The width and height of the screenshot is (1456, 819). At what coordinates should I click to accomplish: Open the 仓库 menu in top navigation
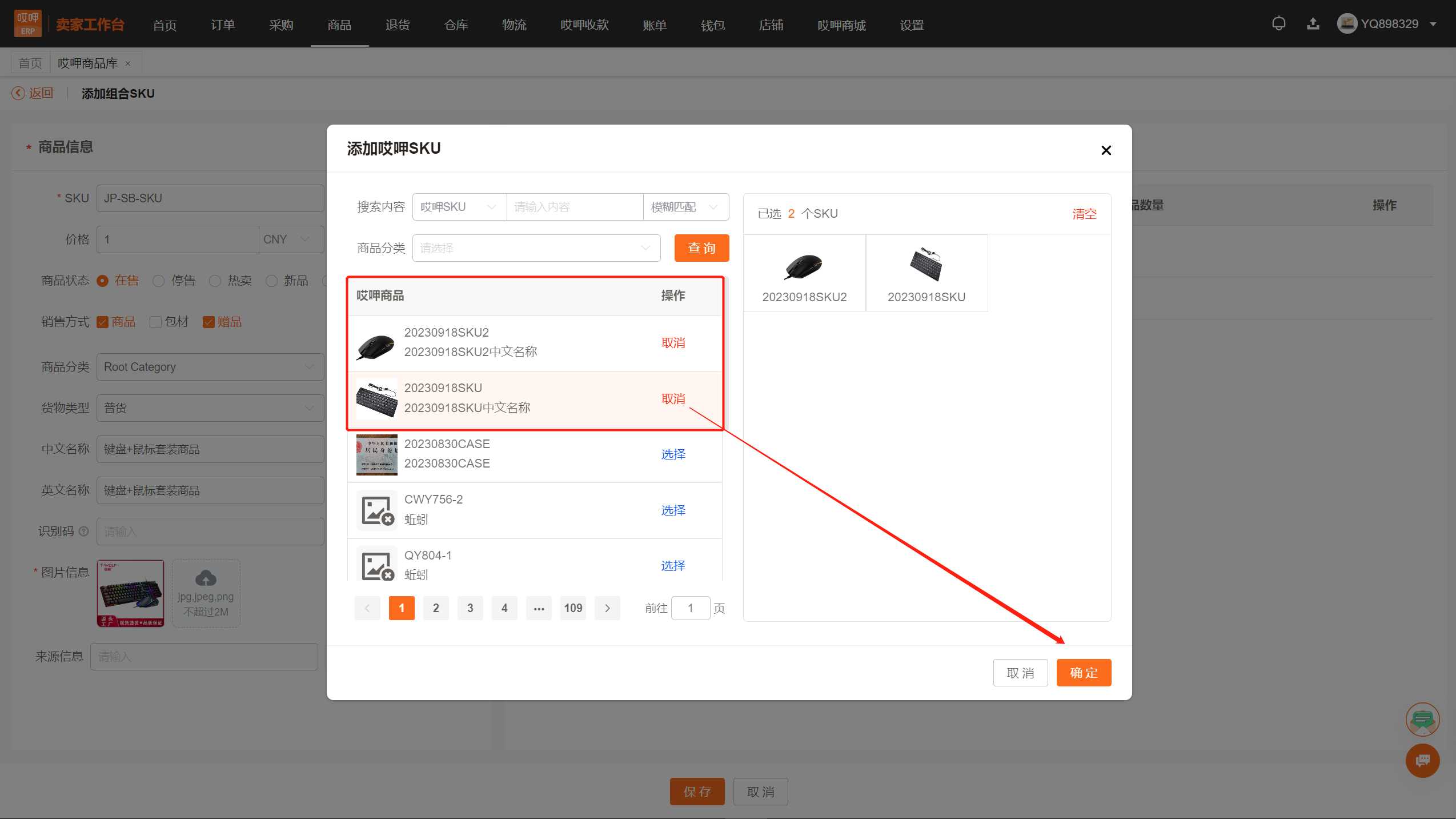point(456,25)
